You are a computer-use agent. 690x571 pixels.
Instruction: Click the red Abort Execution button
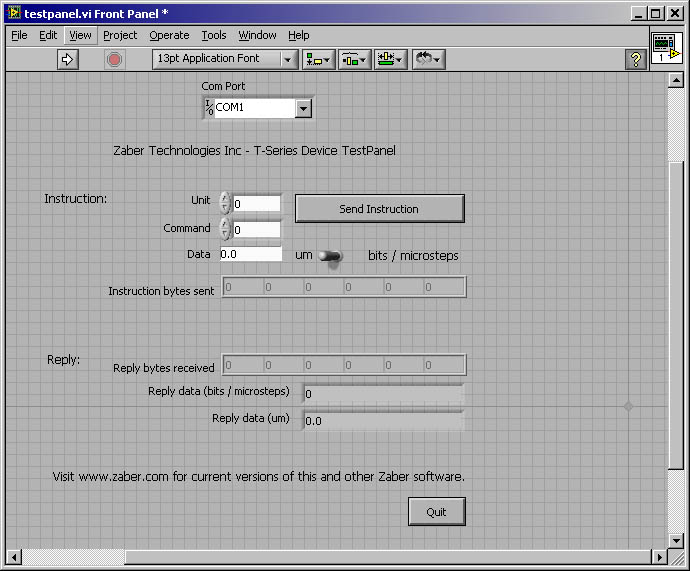(x=114, y=59)
